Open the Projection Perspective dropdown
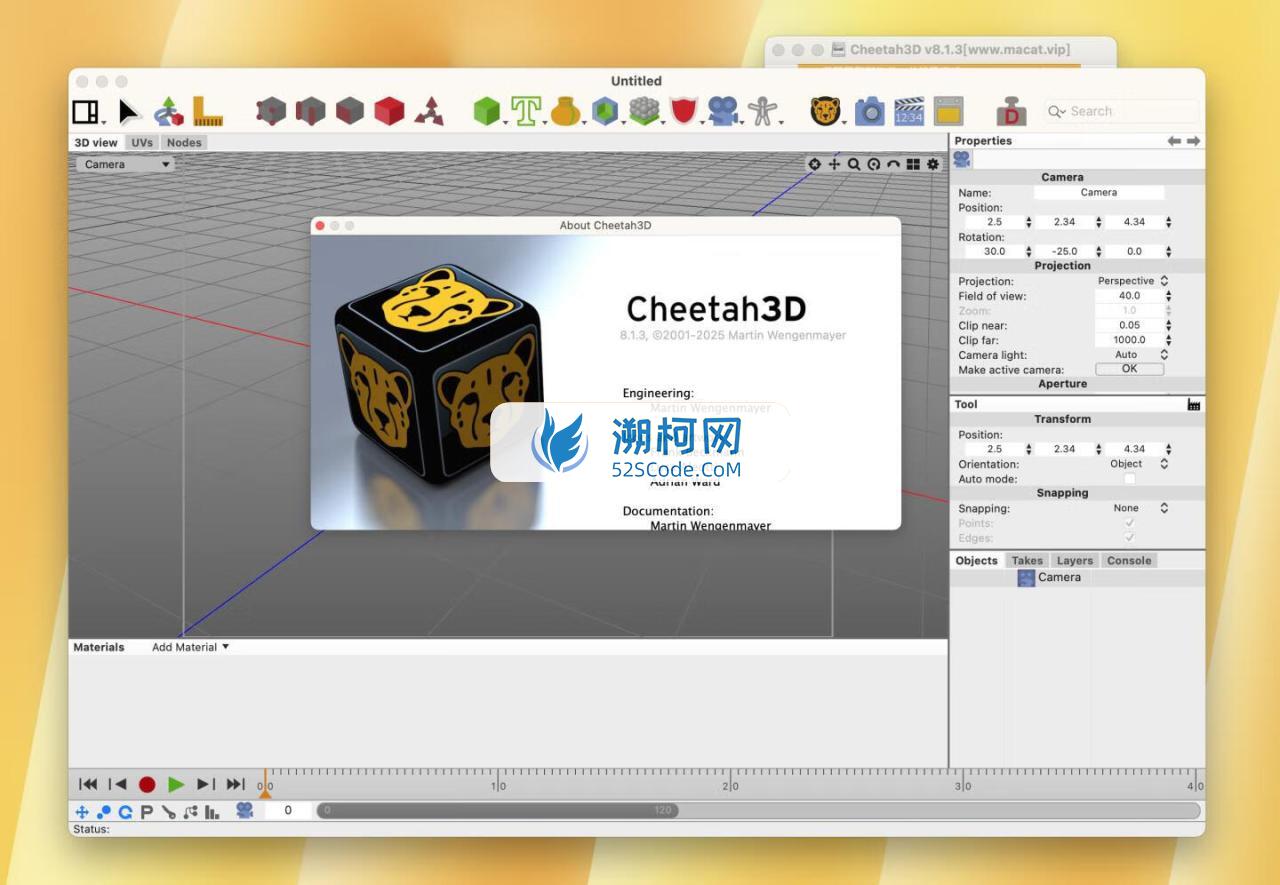 (x=1132, y=281)
